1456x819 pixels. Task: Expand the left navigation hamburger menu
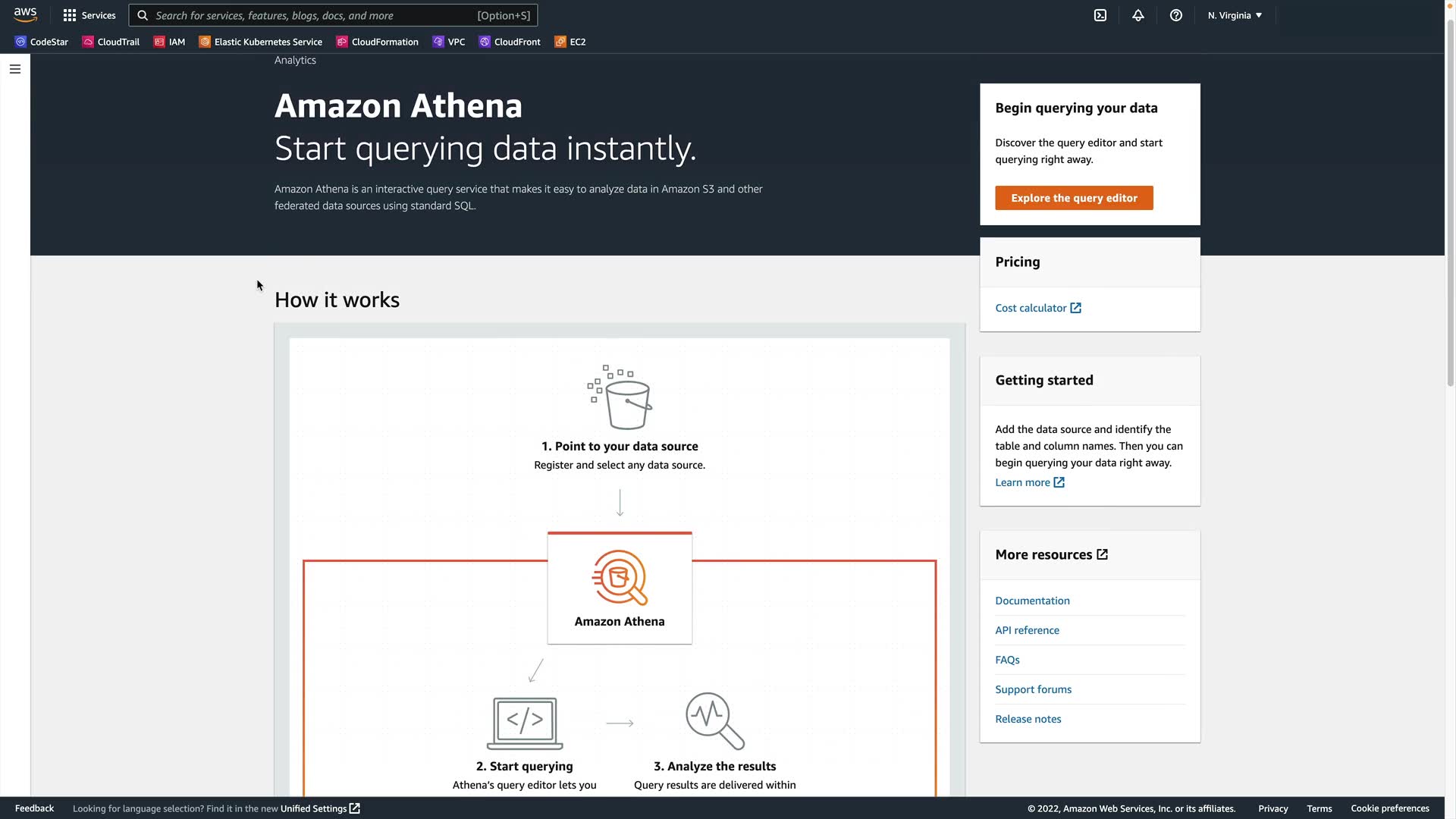click(x=15, y=69)
